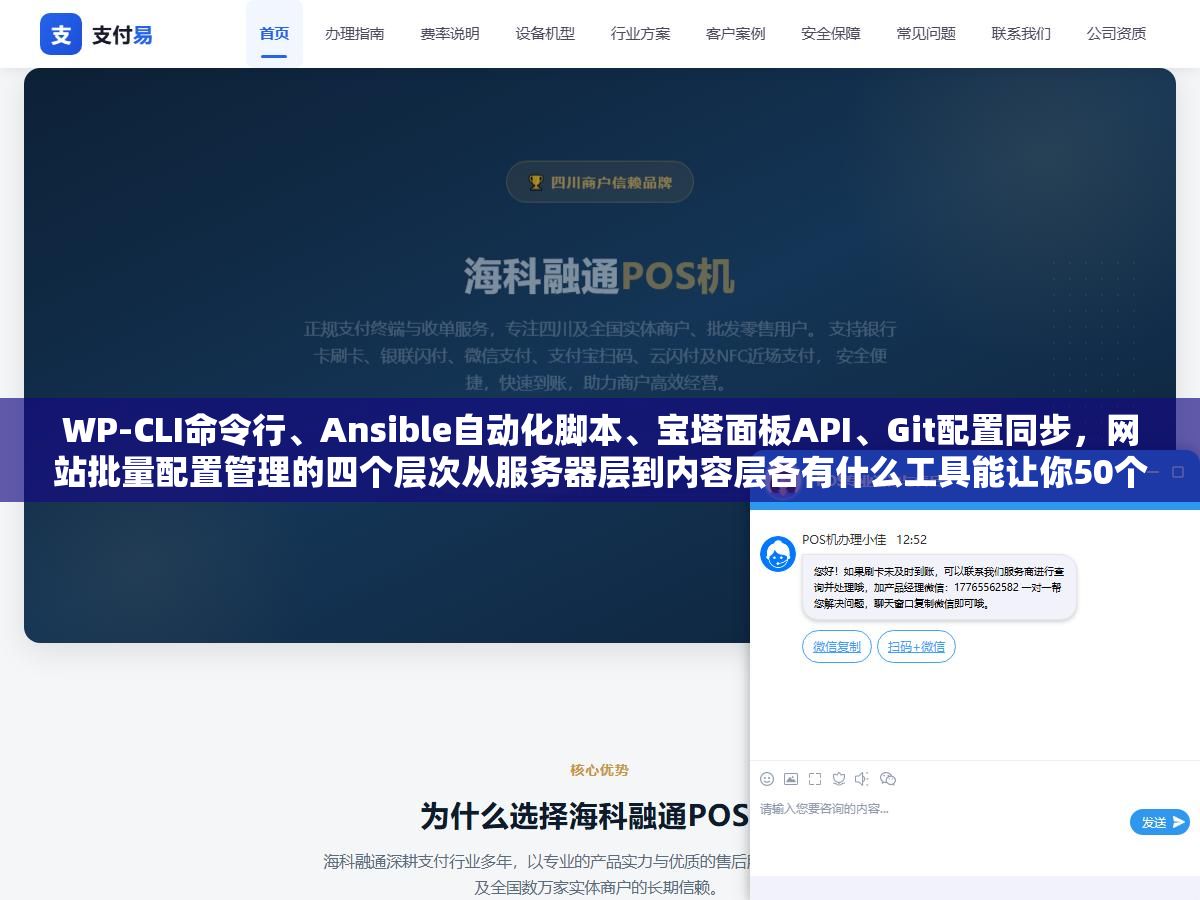The width and height of the screenshot is (1200, 900).
Task: Go to 常见问题 page
Action: click(x=926, y=33)
